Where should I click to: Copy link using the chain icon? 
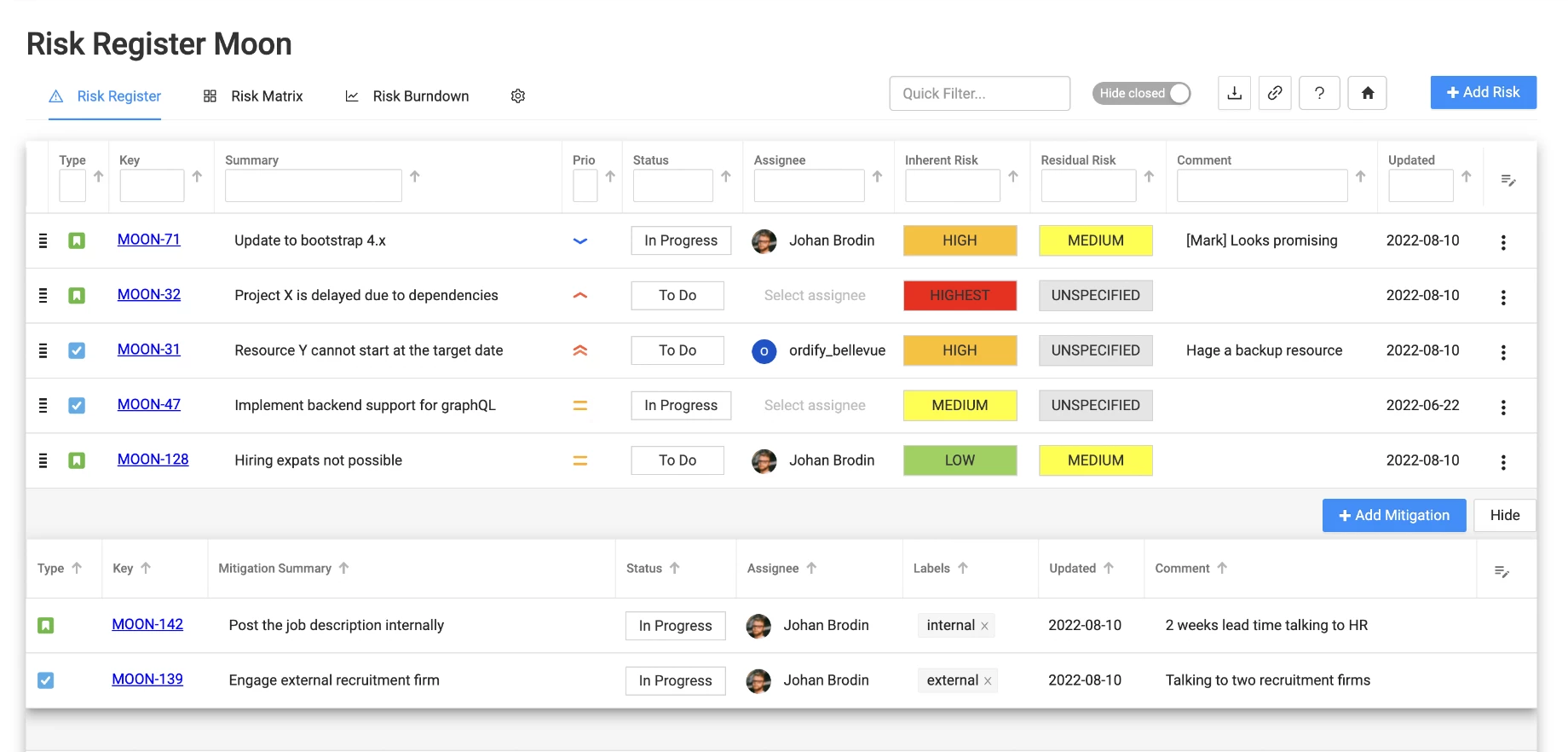(x=1275, y=93)
